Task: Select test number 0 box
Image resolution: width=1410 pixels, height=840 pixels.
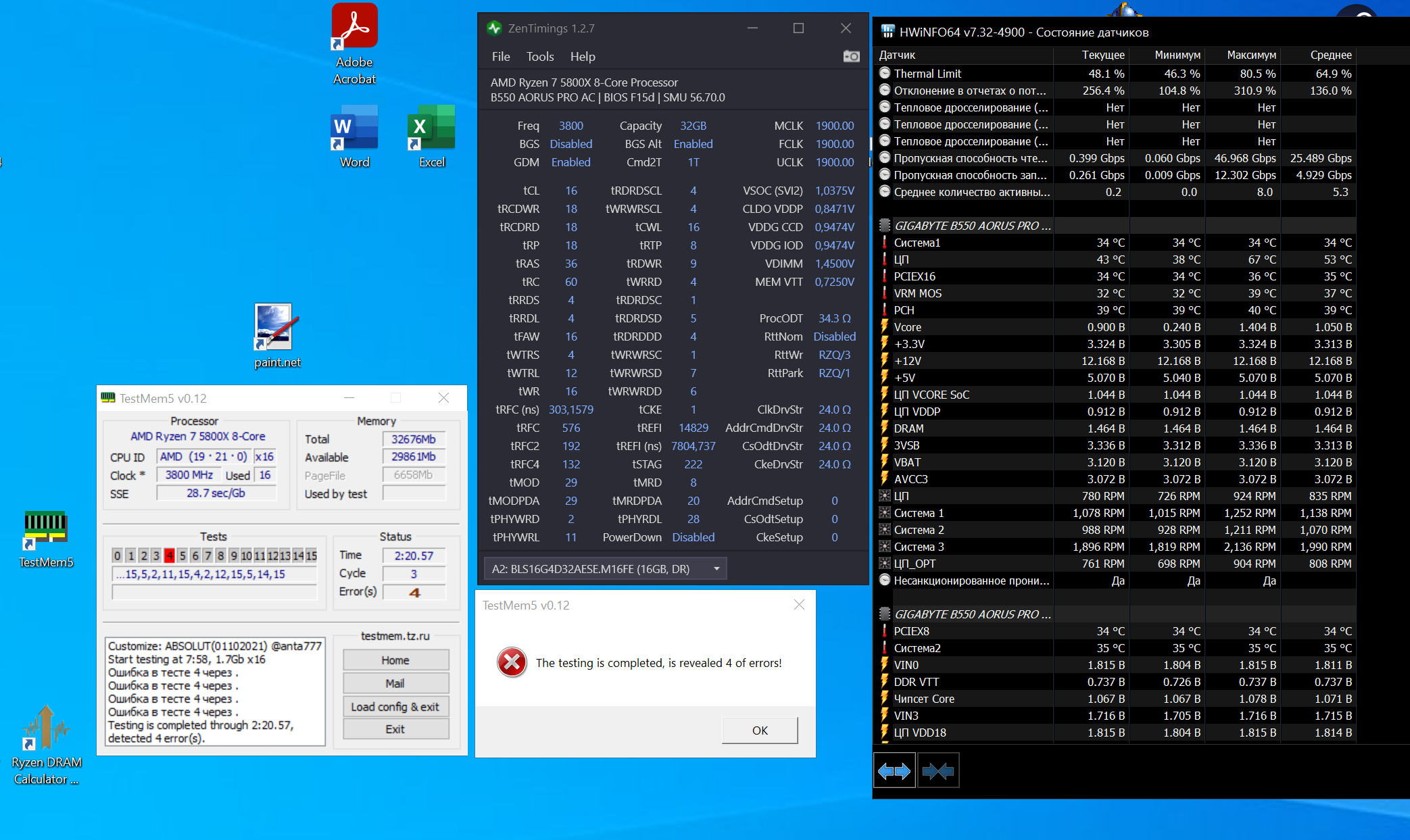Action: pyautogui.click(x=117, y=555)
